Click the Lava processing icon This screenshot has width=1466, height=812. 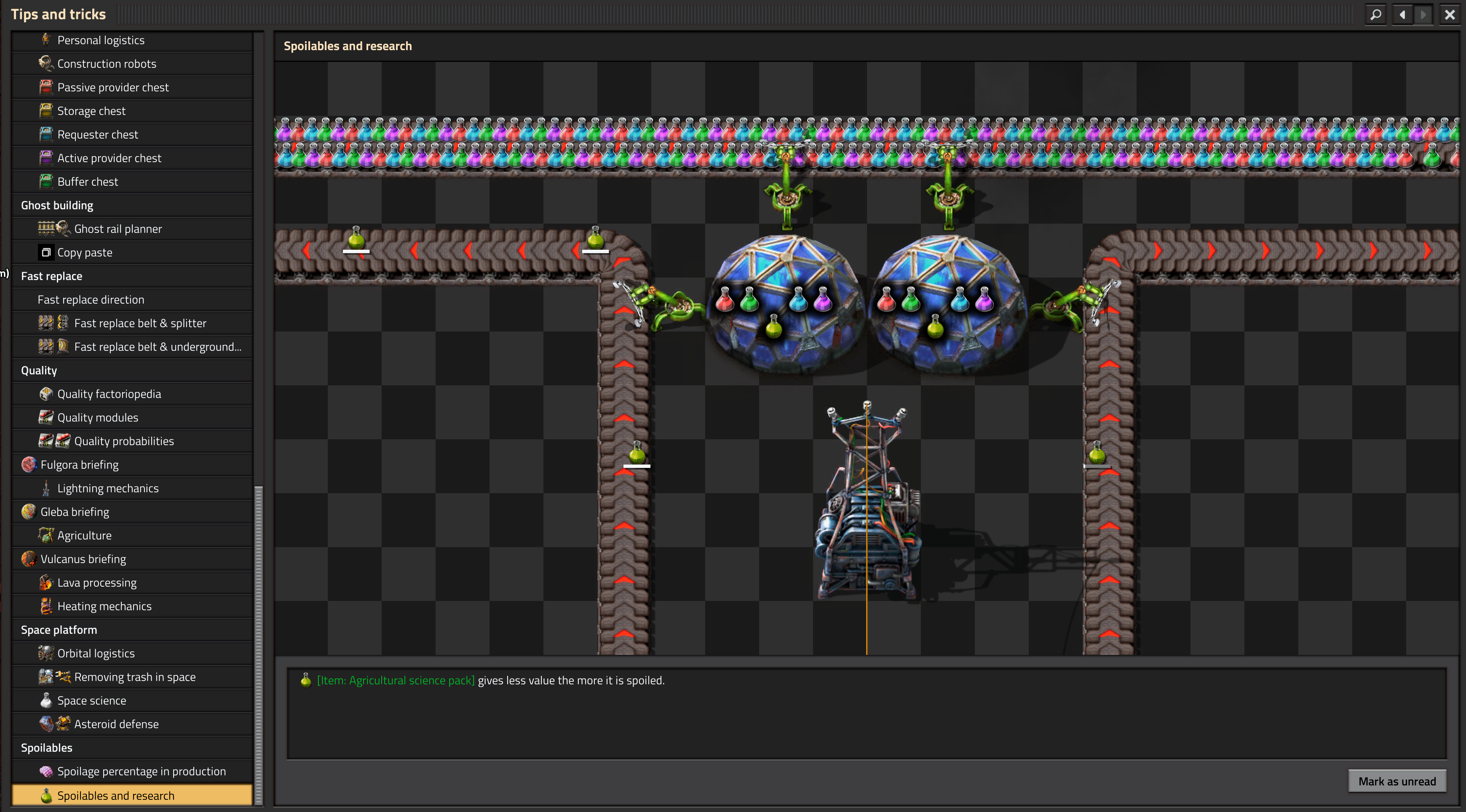point(46,583)
